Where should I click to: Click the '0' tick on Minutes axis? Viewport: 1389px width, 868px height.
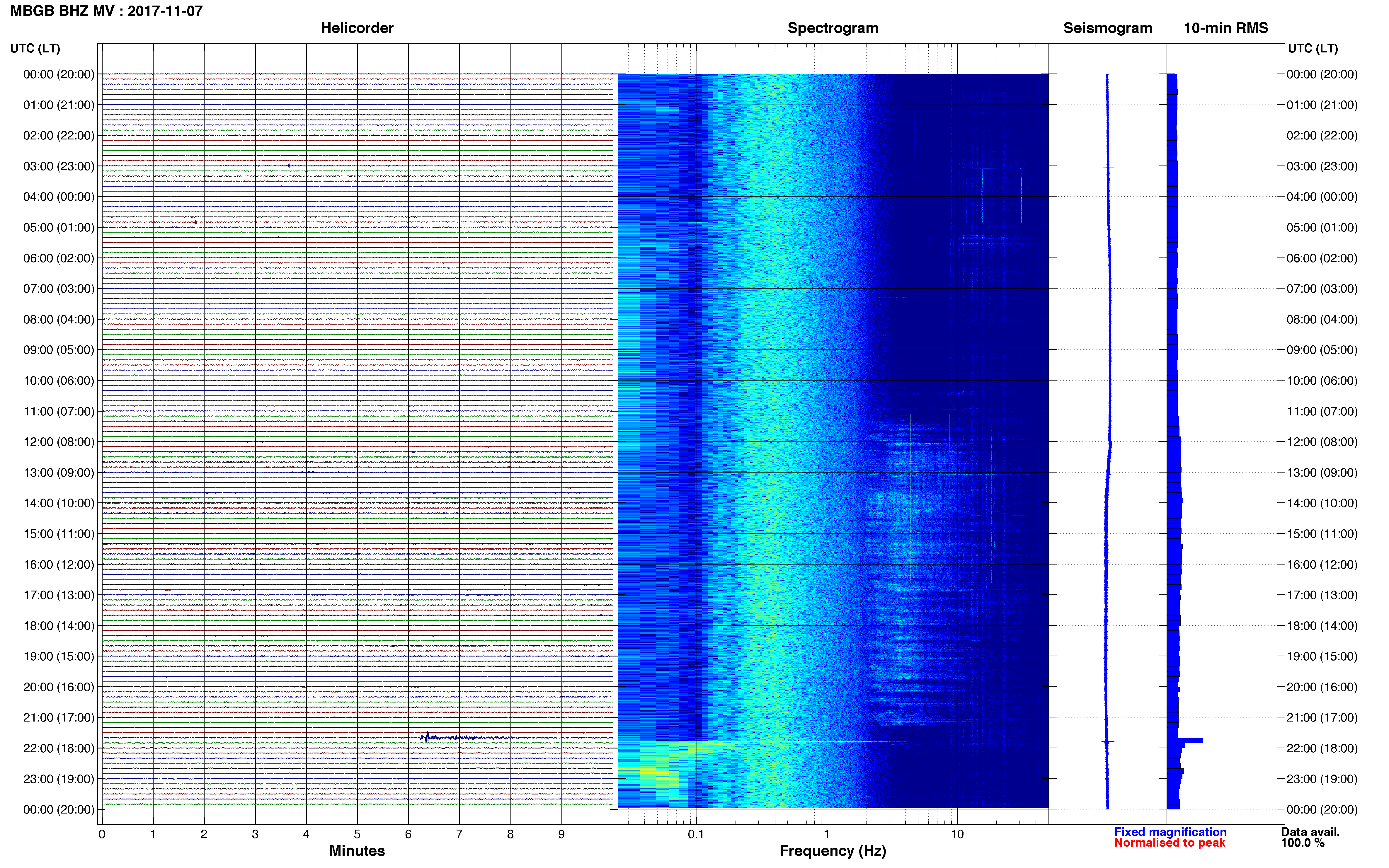point(102,834)
